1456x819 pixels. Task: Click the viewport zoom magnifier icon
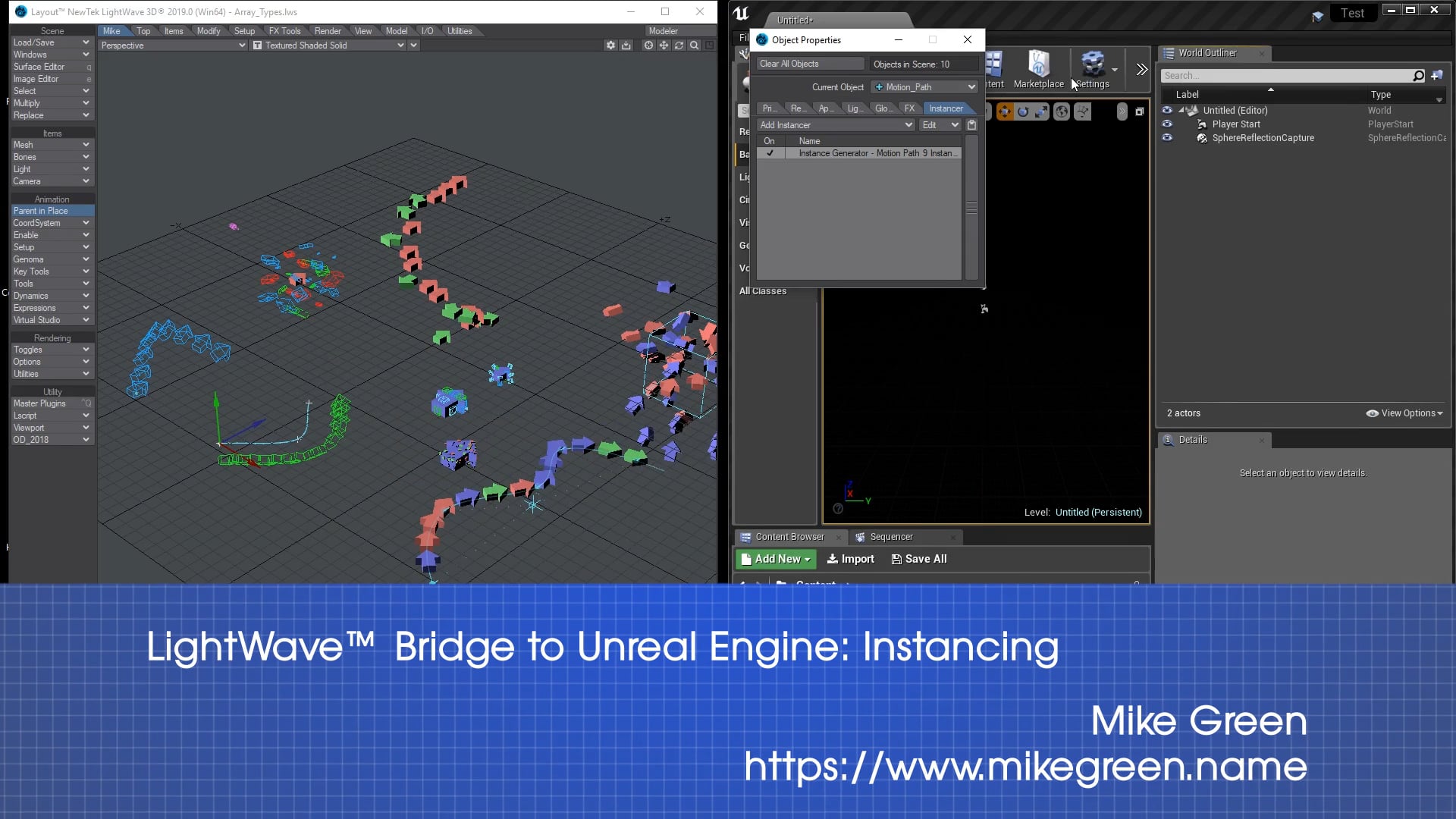(x=694, y=45)
